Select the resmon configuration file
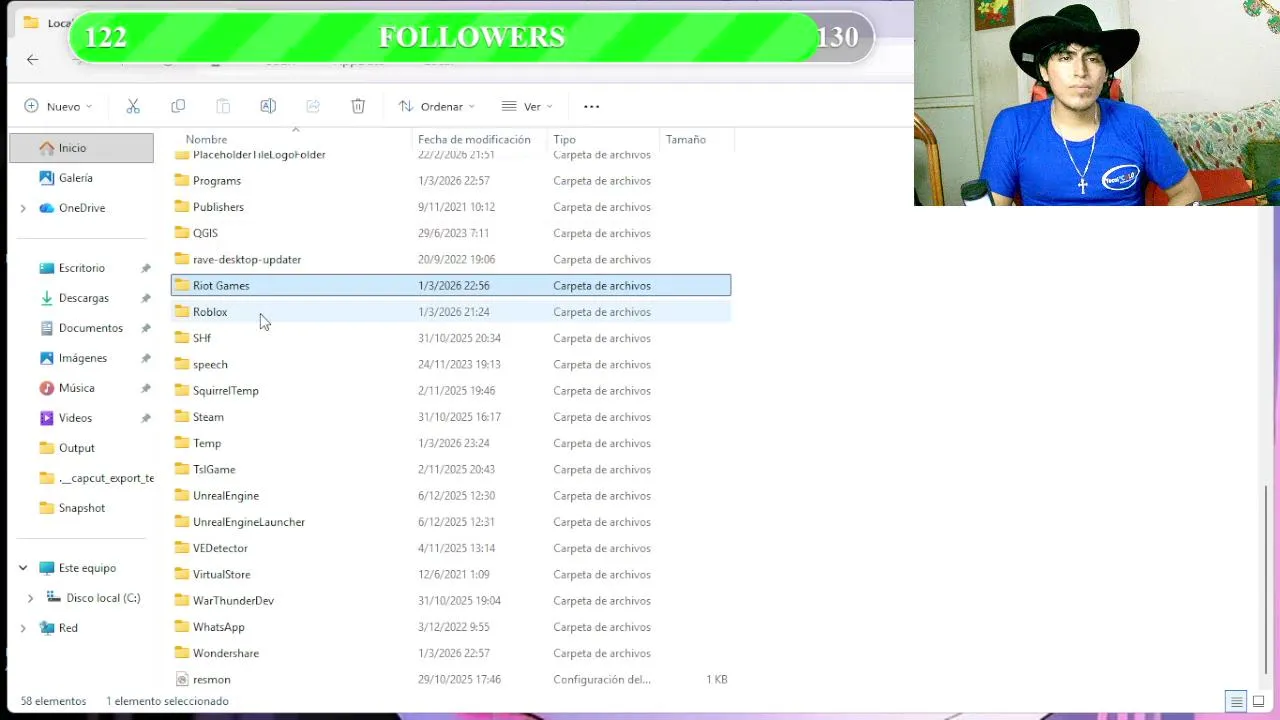The width and height of the screenshot is (1280, 720). 451,679
